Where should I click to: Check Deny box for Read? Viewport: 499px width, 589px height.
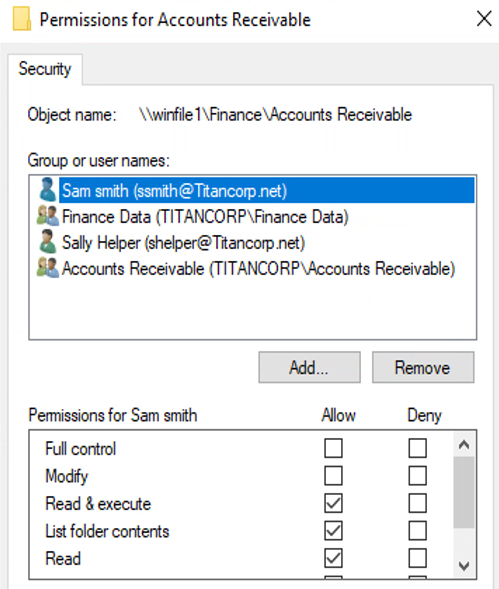pyautogui.click(x=417, y=558)
